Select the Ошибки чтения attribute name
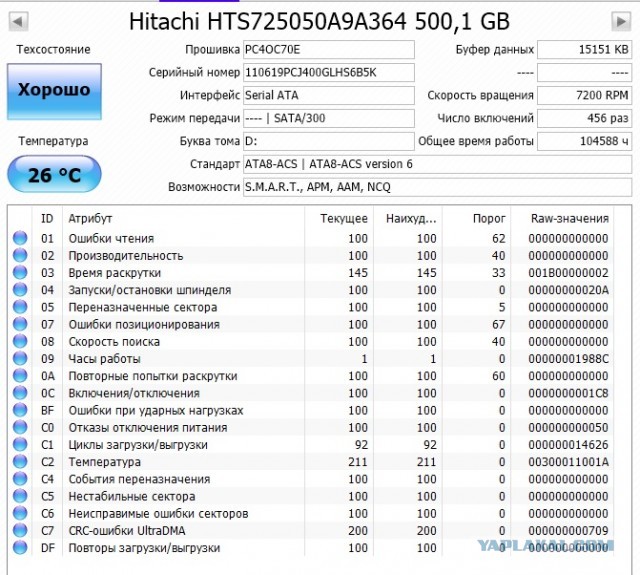640x575 pixels. pyautogui.click(x=111, y=238)
